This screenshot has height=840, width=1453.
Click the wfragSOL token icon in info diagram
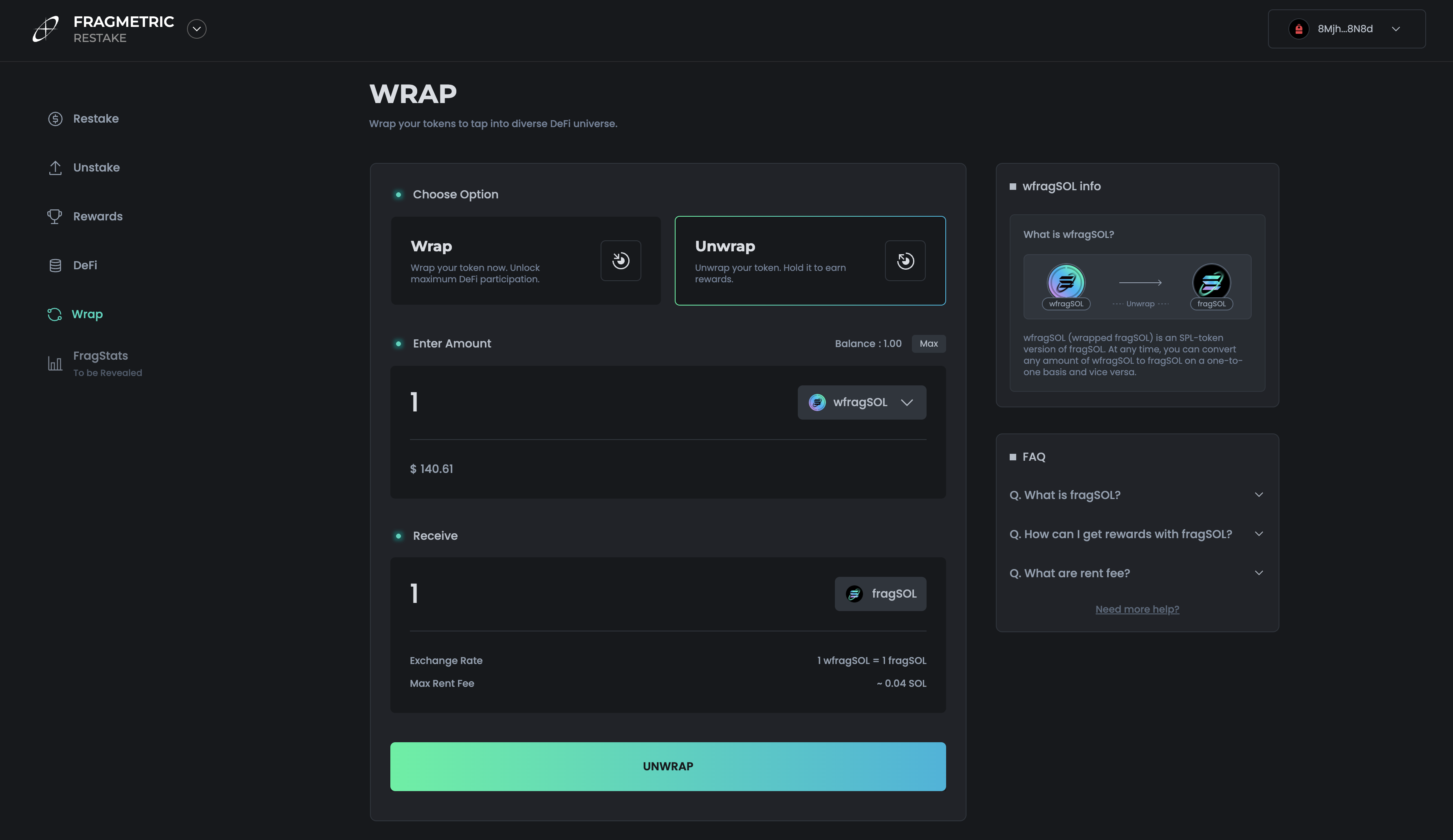pos(1066,282)
